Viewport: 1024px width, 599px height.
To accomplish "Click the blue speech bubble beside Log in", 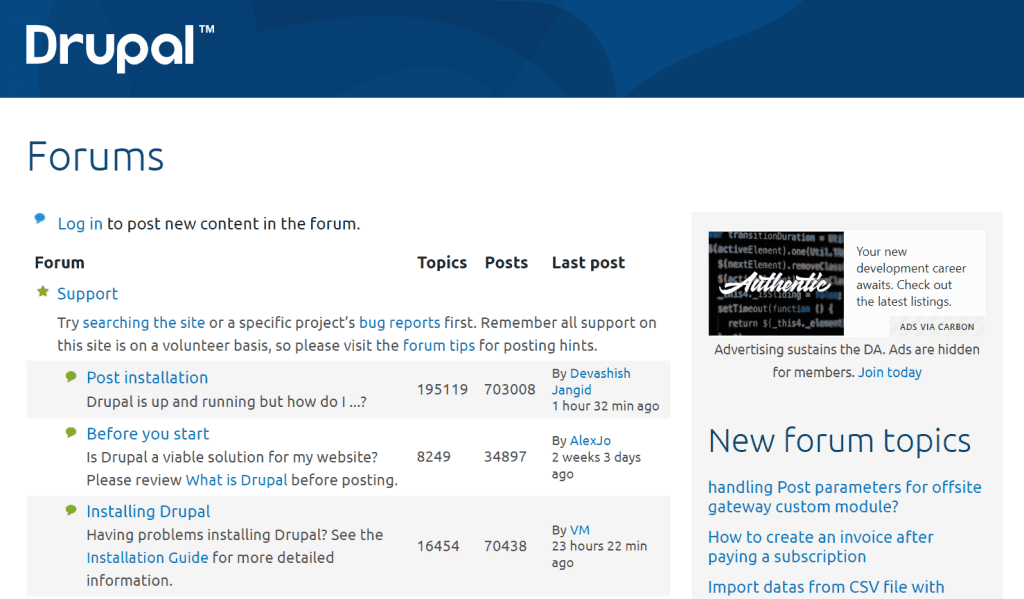I will point(40,218).
